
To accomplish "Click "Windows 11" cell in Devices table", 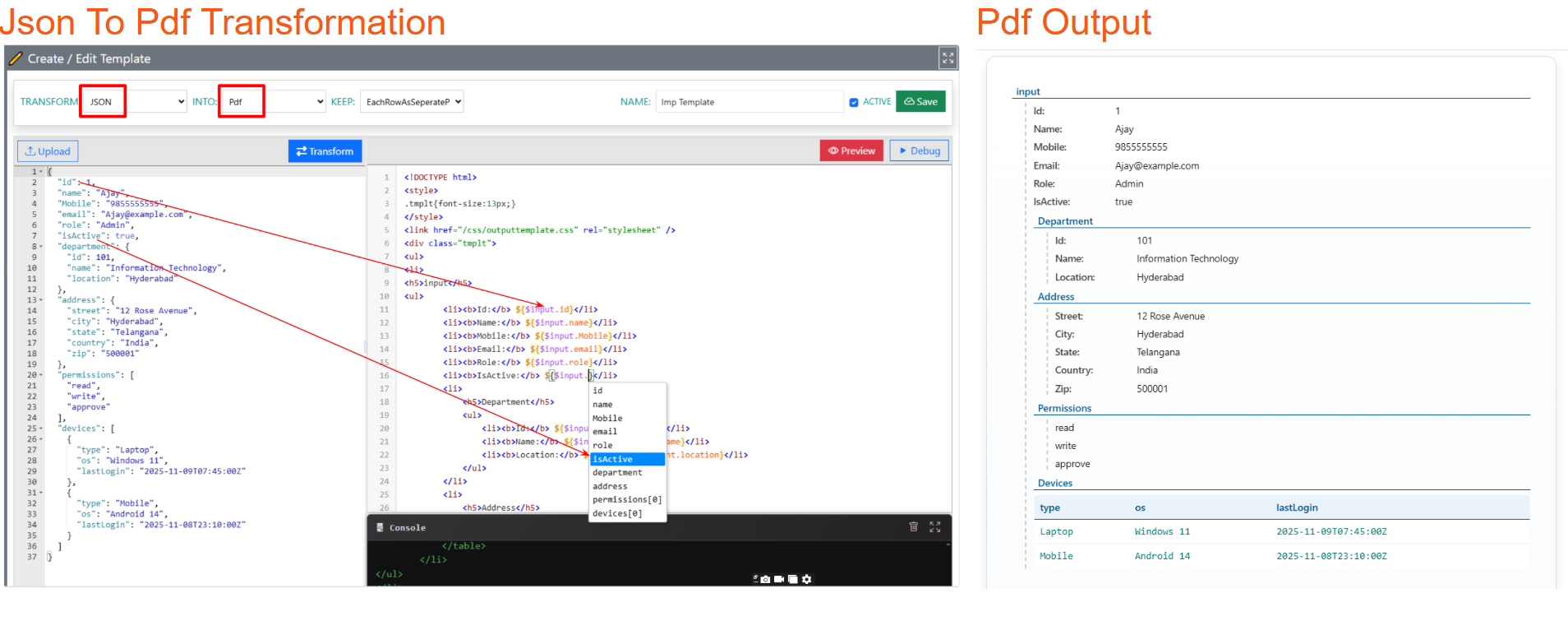I will tap(1162, 531).
